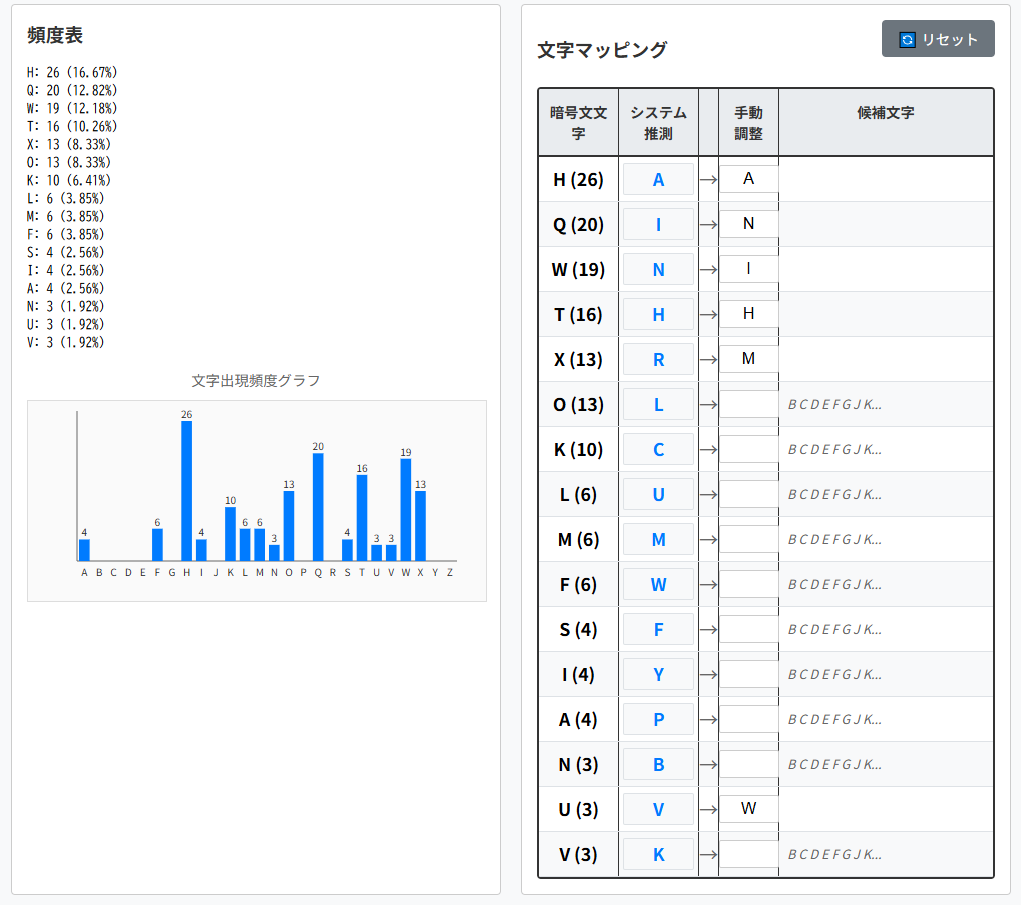
Task: Apply system guess A for cipher H
Action: click(658, 180)
